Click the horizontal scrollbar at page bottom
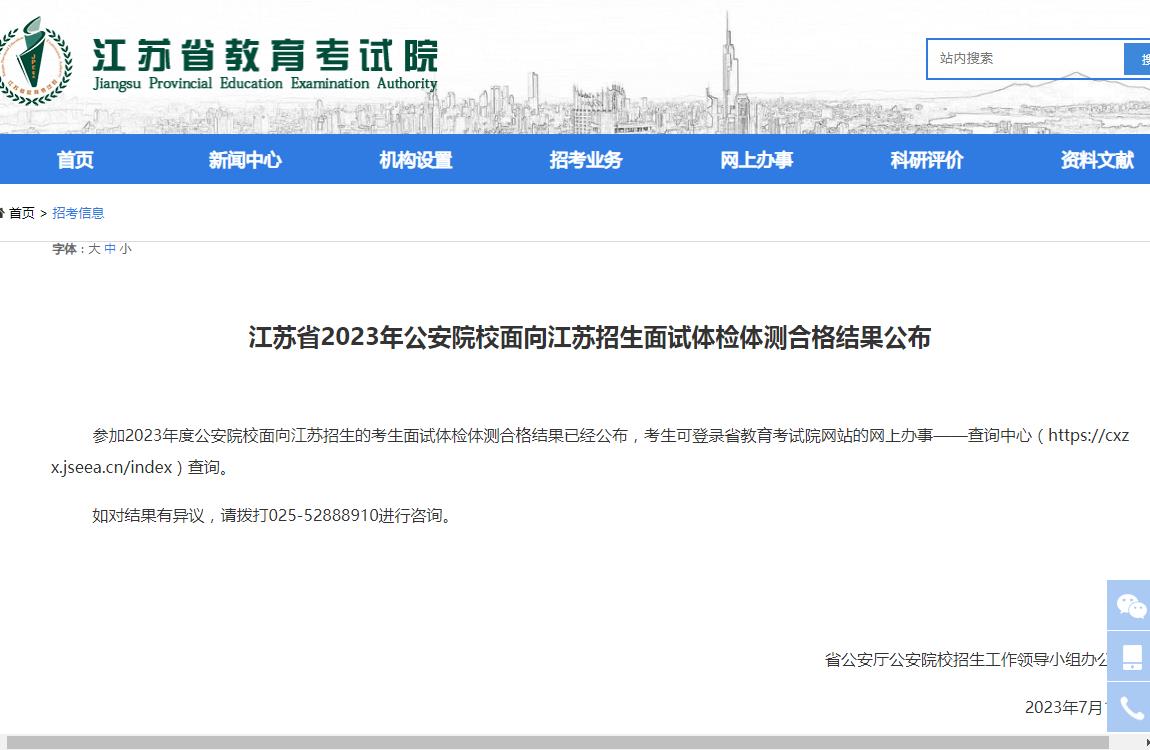This screenshot has height=750, width=1150. pos(557,743)
